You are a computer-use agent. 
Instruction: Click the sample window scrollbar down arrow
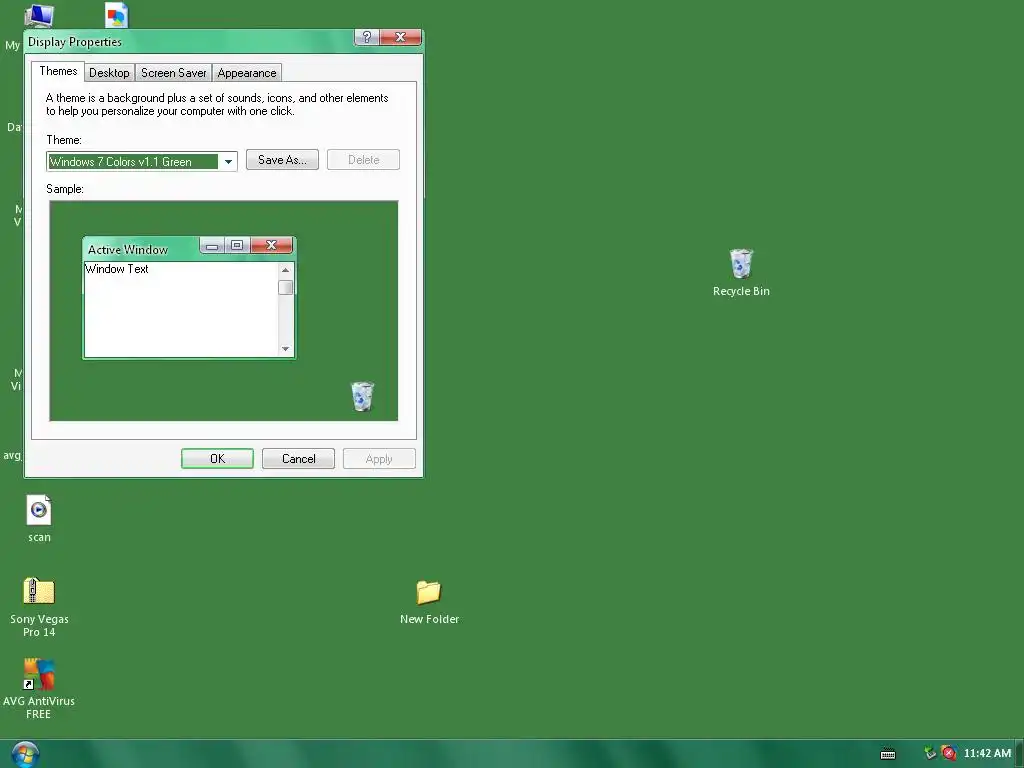click(x=285, y=349)
